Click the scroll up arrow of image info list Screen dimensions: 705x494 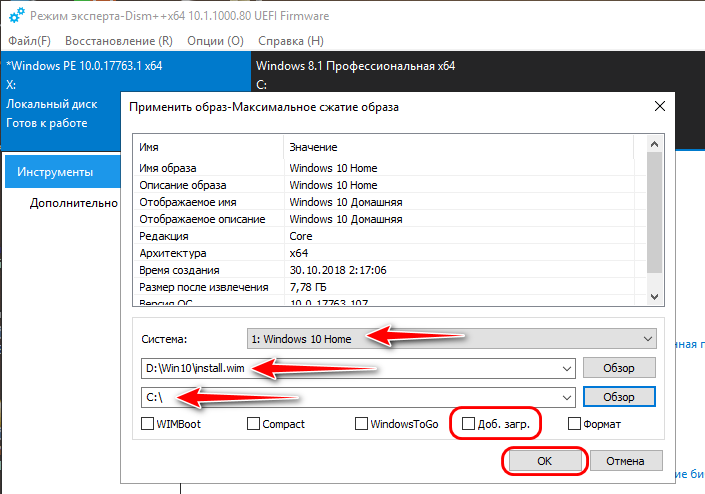[655, 144]
